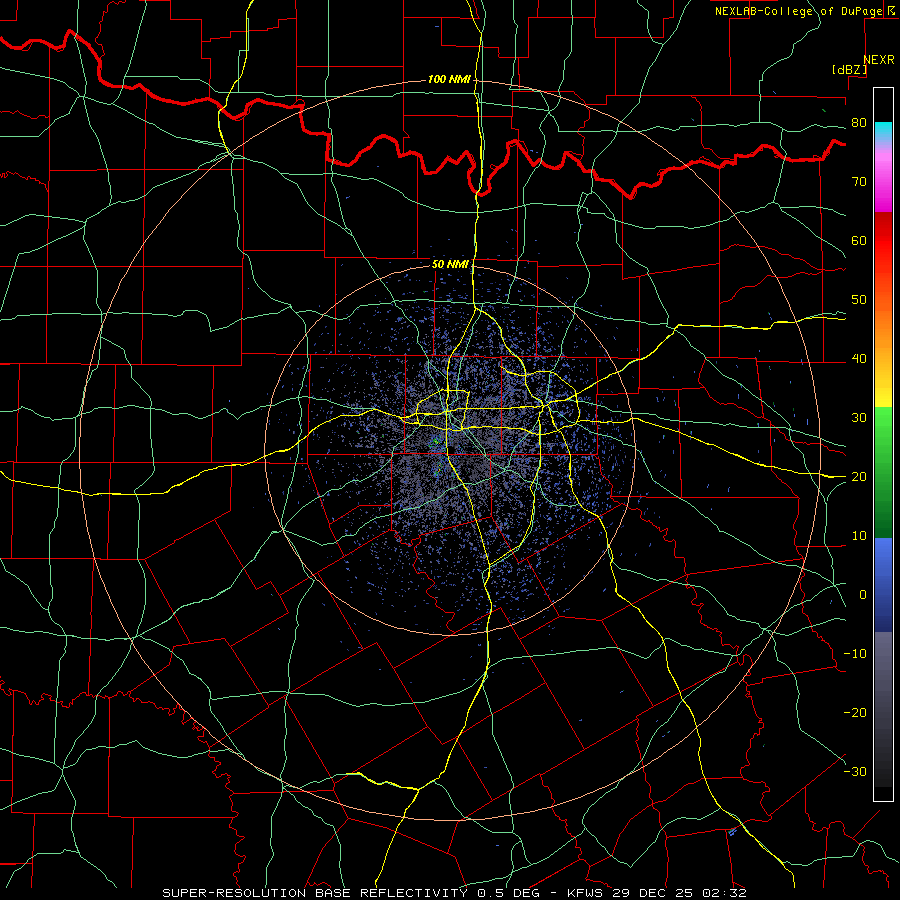900x900 pixels.
Task: Click the 60 value on dBZ scale
Action: (859, 241)
